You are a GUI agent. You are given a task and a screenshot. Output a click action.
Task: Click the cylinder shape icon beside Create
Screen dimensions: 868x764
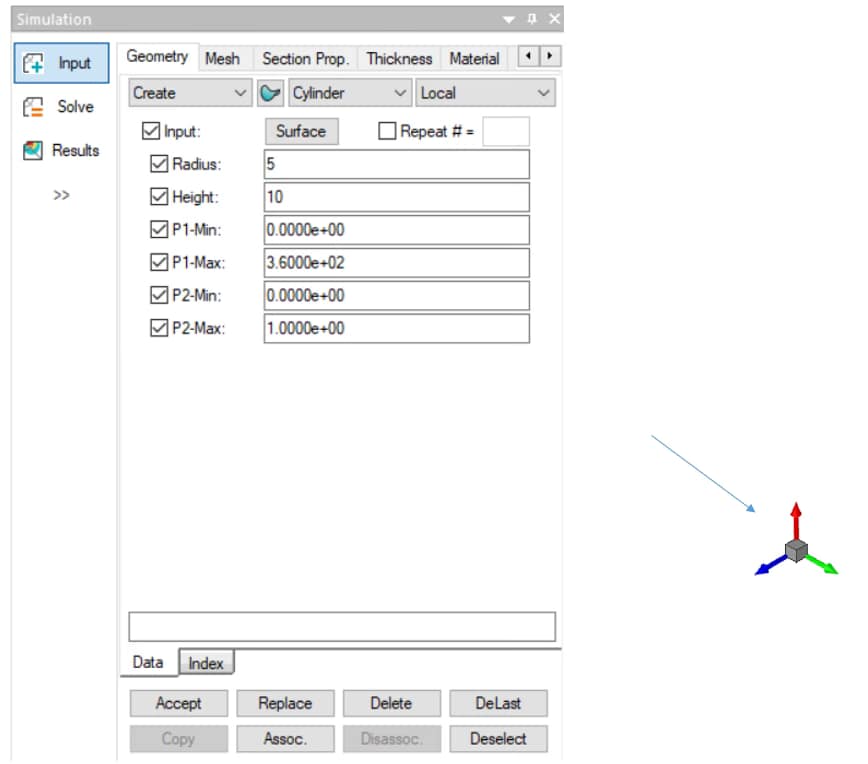tap(270, 93)
